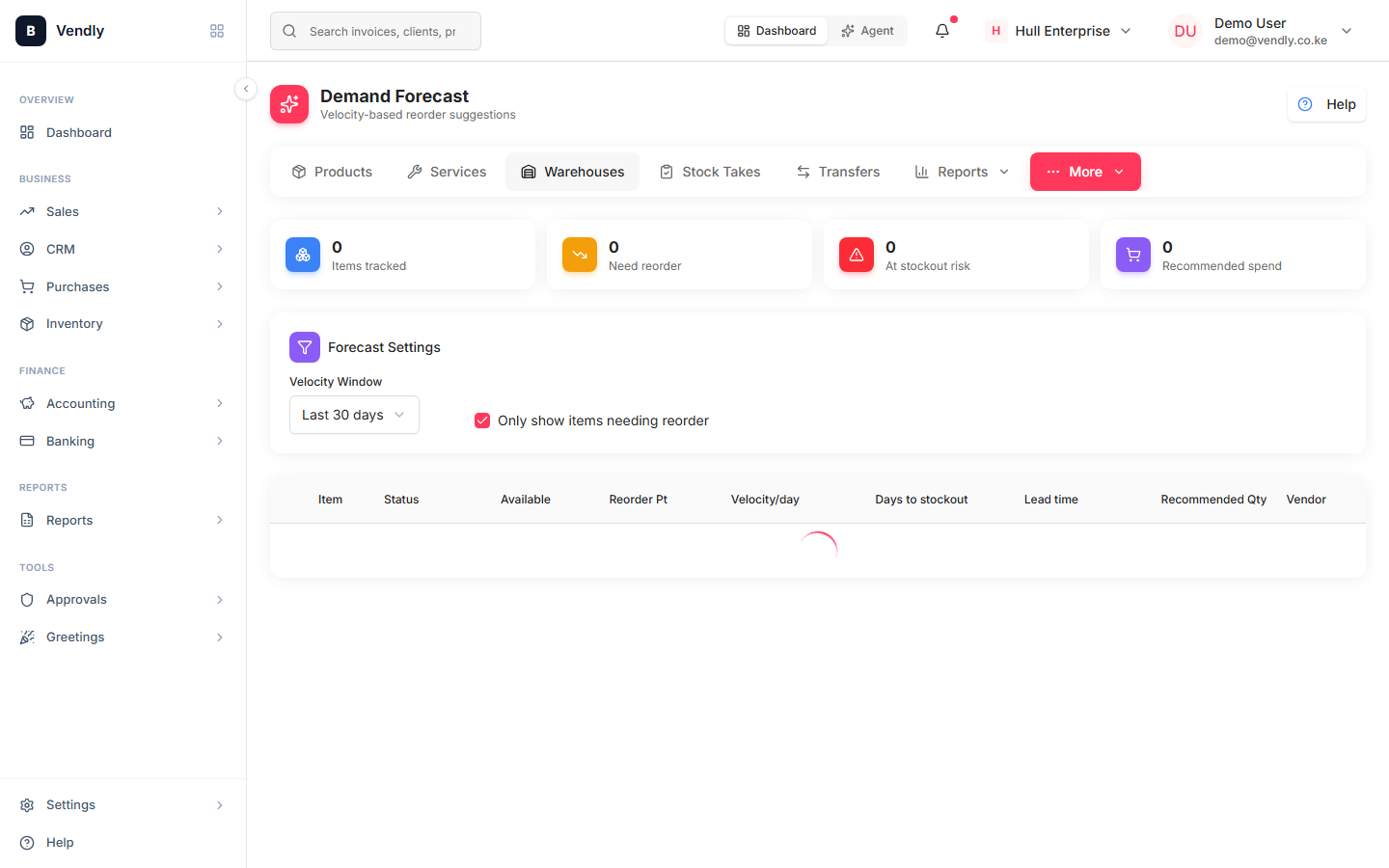Click the red More button

point(1085,172)
